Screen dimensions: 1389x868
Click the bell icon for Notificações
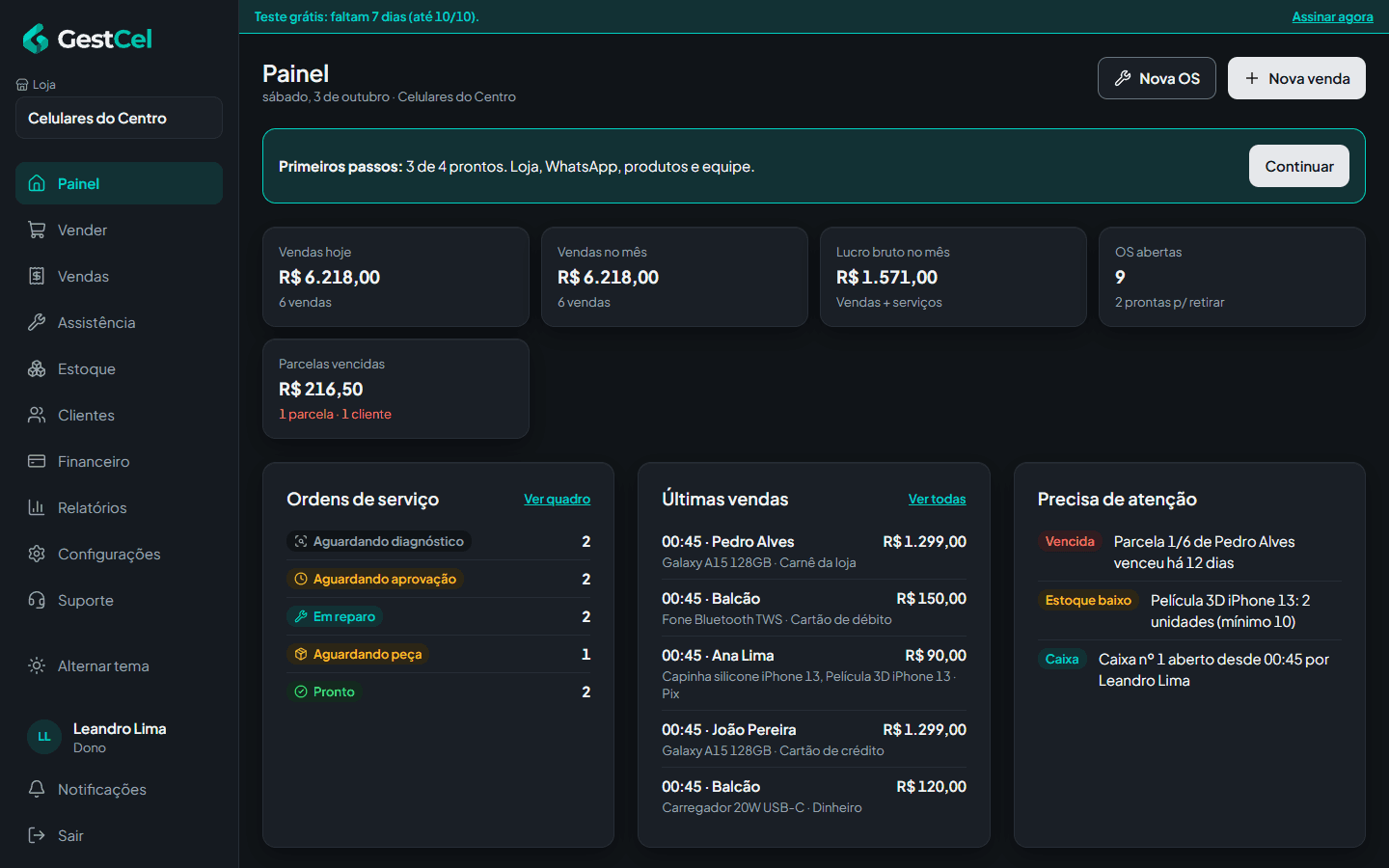[37, 789]
